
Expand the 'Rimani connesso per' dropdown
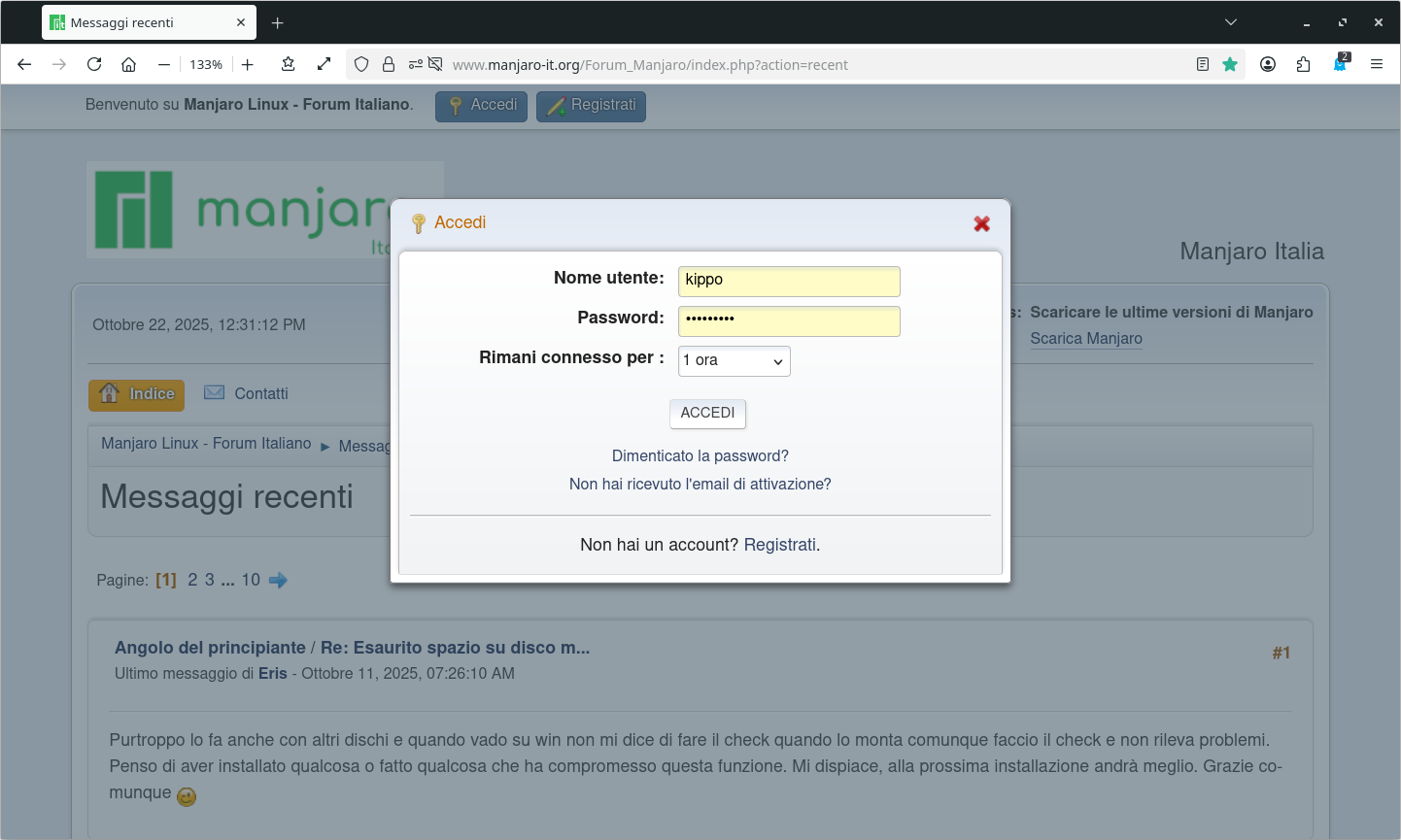click(734, 360)
